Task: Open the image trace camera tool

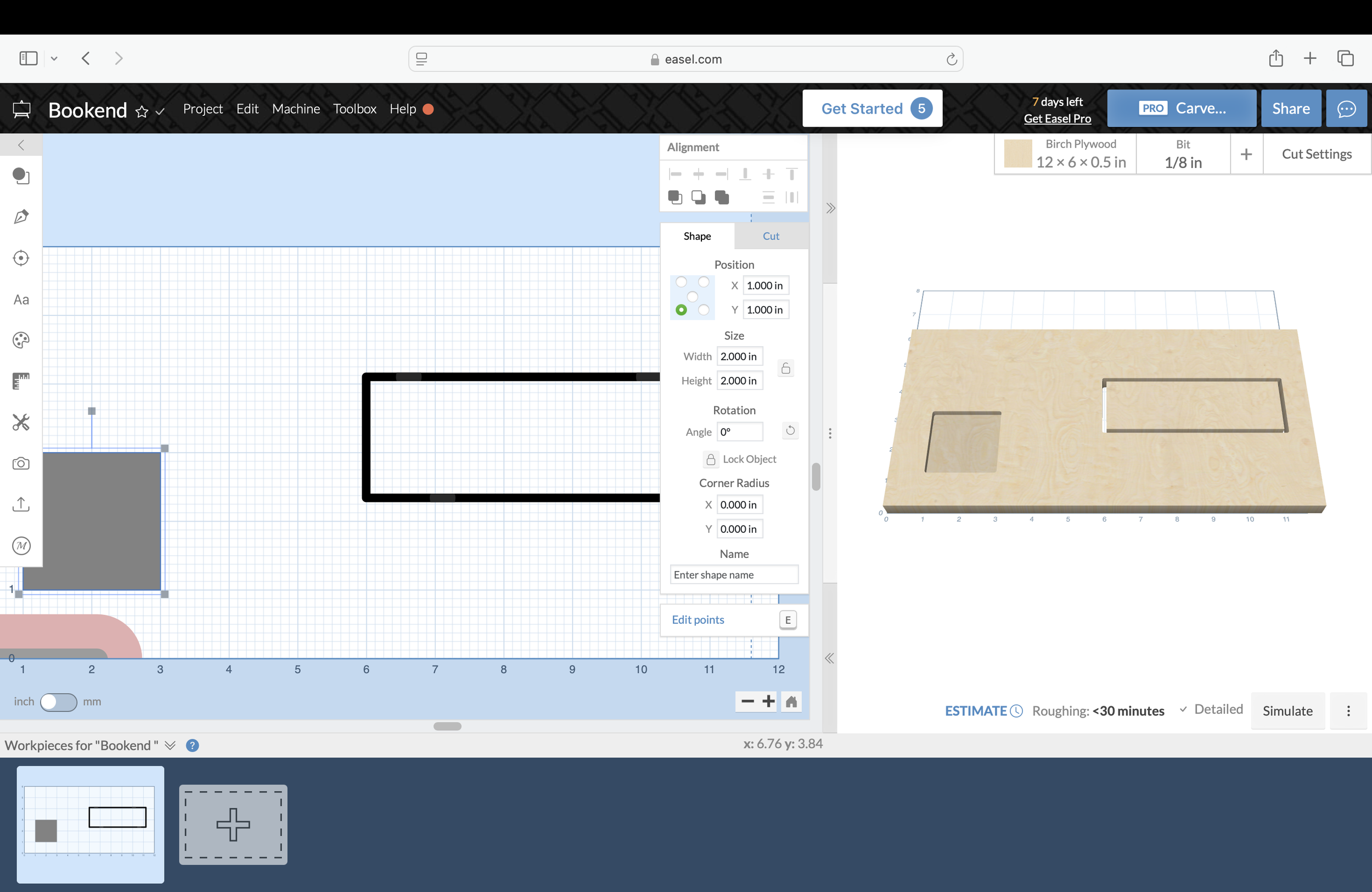Action: (21, 464)
